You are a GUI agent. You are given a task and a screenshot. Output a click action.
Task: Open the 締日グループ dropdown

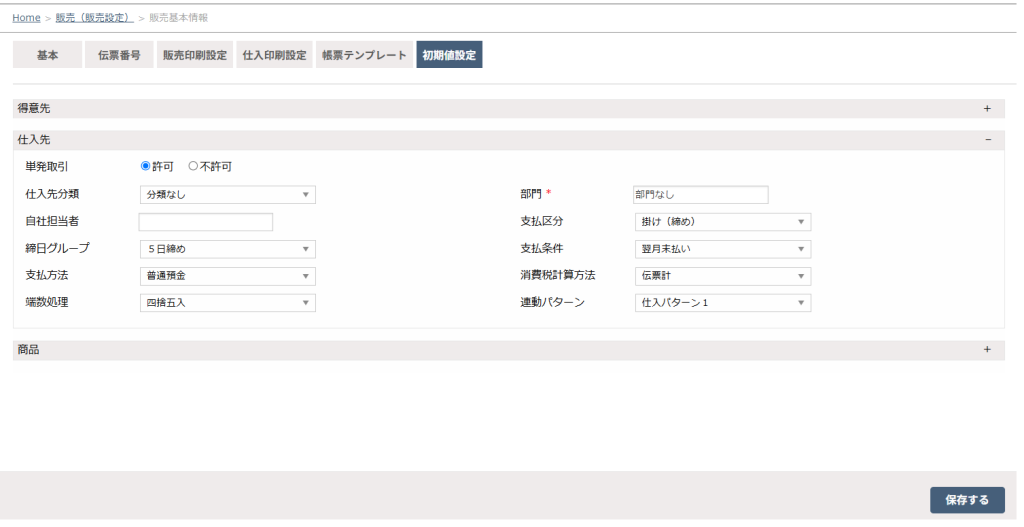pos(228,249)
